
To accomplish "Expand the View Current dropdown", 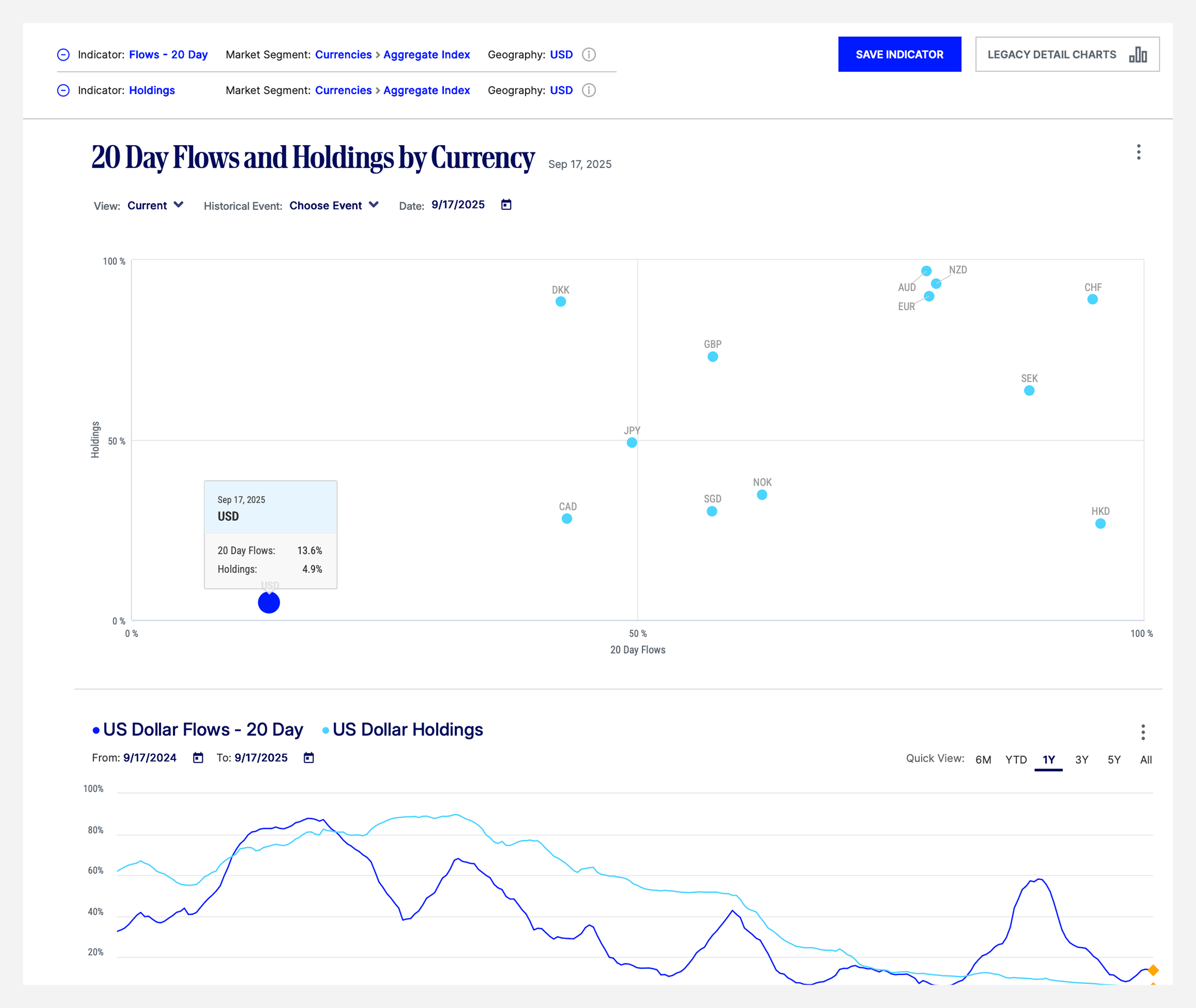I will pos(155,205).
